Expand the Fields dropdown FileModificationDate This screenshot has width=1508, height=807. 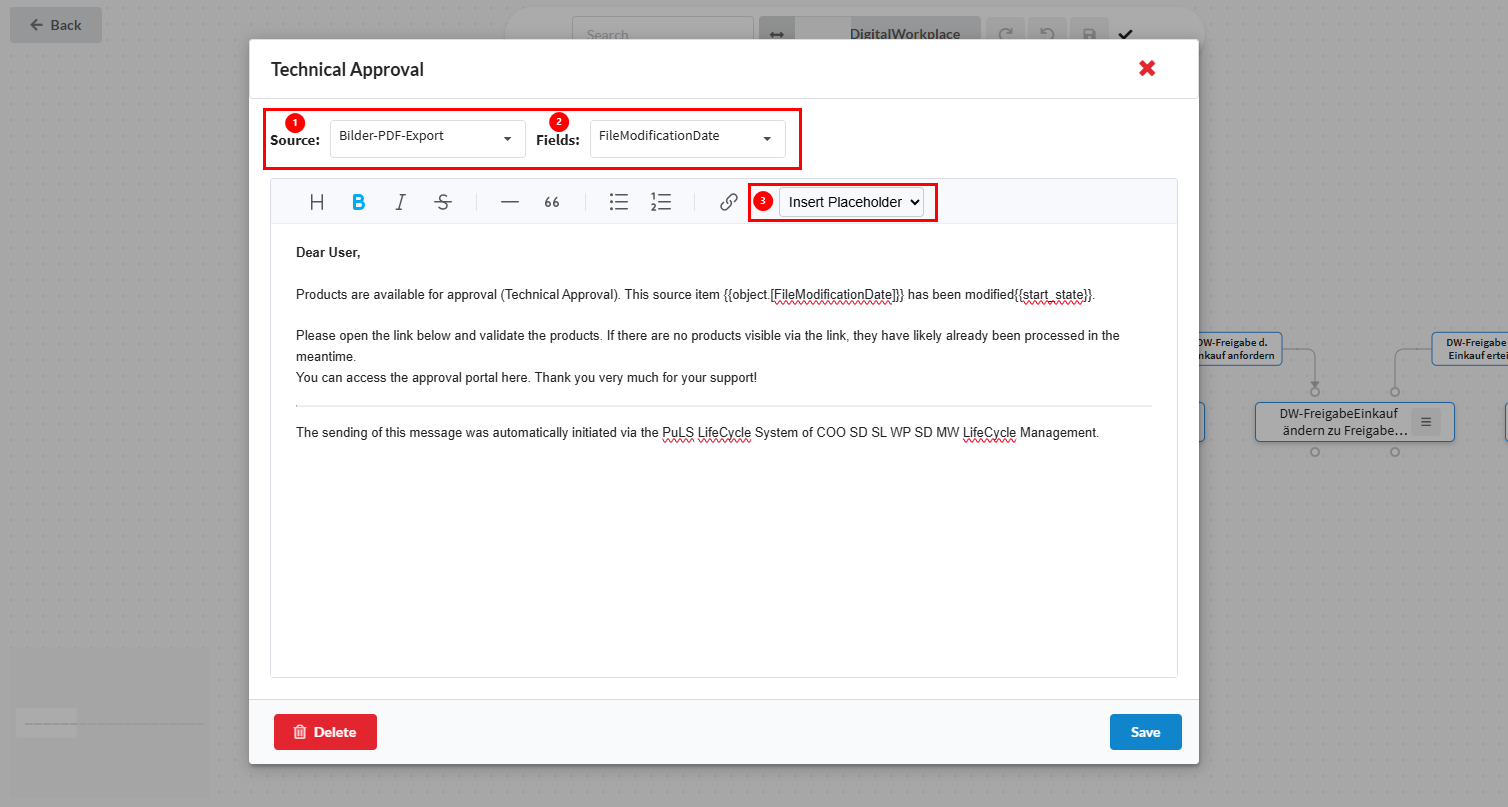coord(687,138)
